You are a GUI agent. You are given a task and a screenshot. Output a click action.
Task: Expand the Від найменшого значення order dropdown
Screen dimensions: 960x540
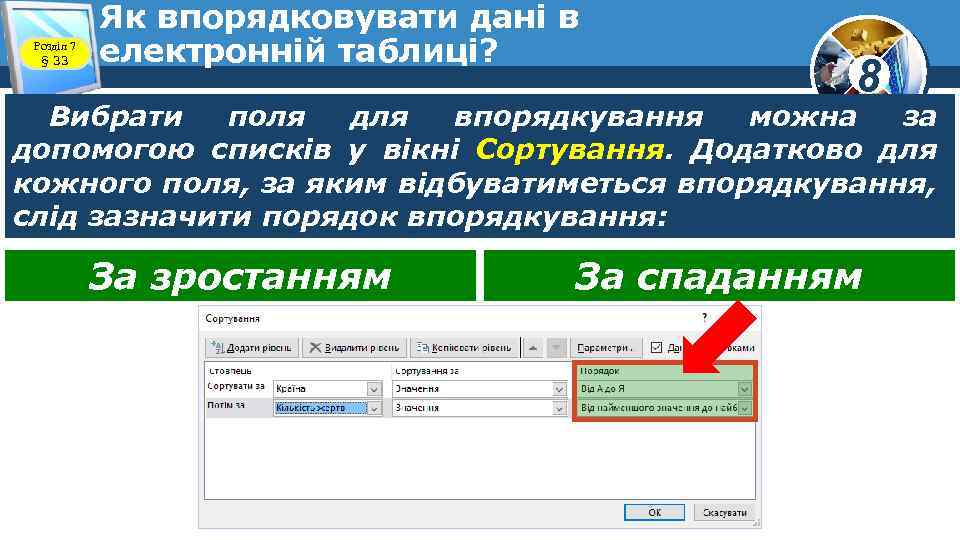tap(744, 408)
